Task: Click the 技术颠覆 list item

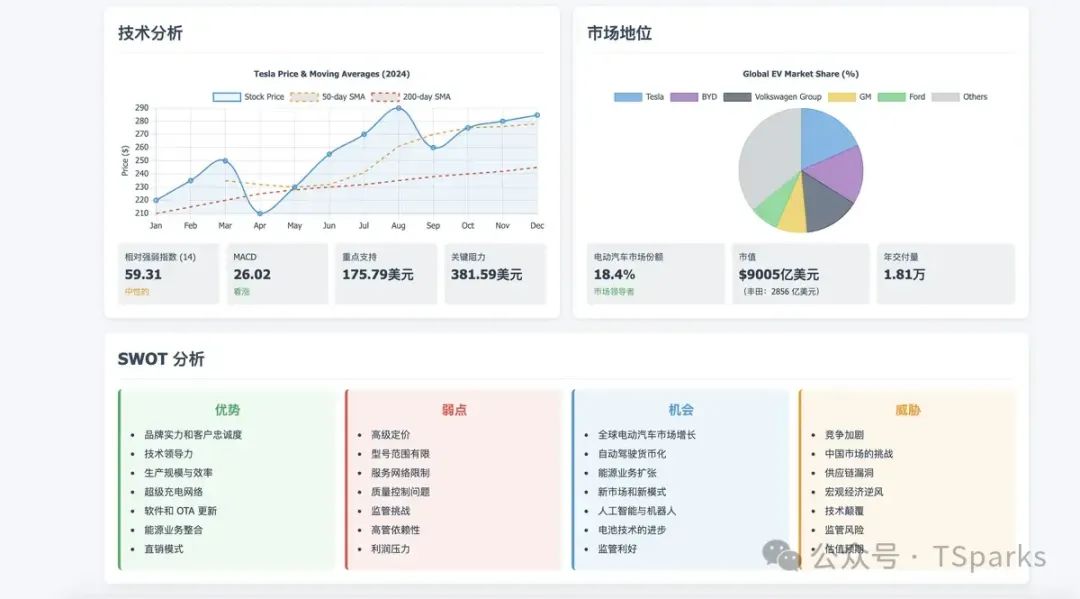Action: [844, 511]
